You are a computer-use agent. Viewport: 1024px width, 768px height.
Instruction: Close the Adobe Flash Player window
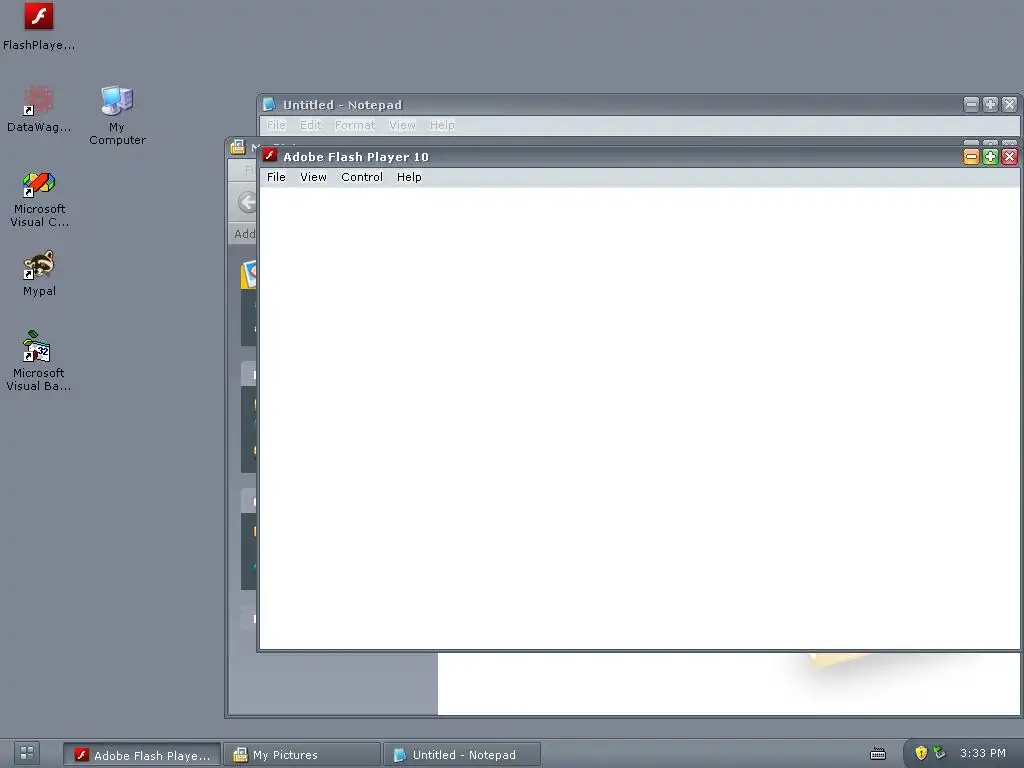coord(1010,157)
